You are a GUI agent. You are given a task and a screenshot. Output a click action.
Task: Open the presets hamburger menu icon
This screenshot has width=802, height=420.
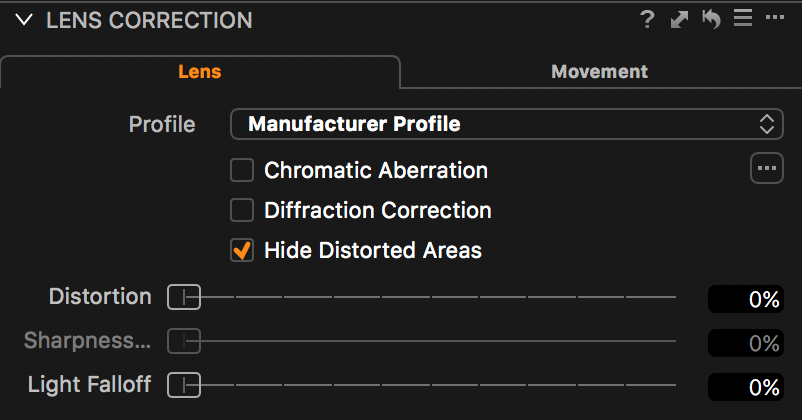coord(743,18)
